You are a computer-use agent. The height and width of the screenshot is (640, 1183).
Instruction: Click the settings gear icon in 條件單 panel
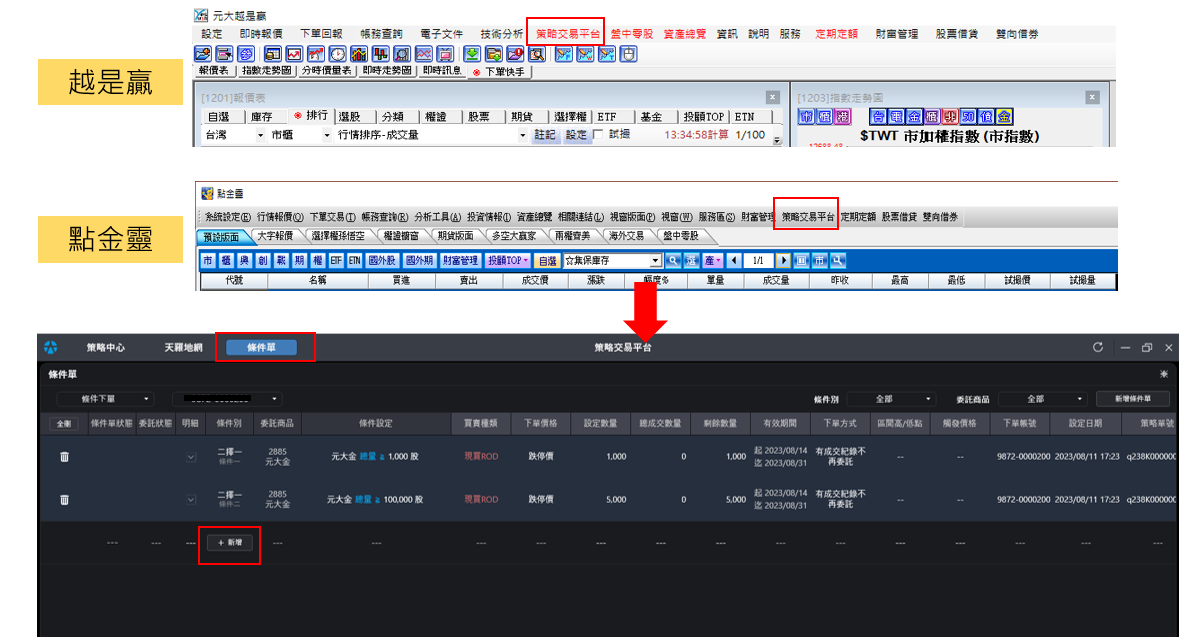point(1163,373)
